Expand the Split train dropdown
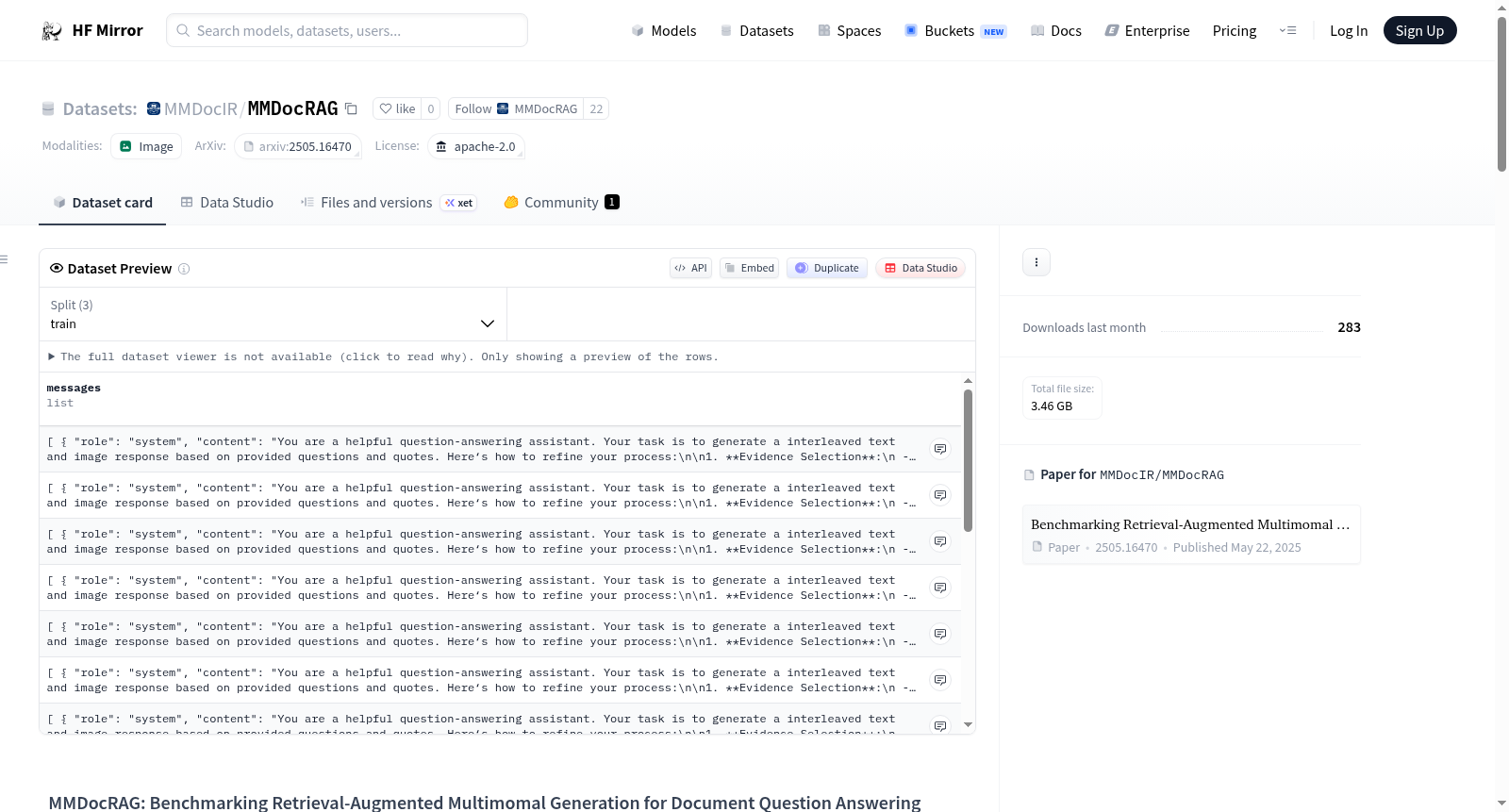The height and width of the screenshot is (812, 1509). click(273, 314)
